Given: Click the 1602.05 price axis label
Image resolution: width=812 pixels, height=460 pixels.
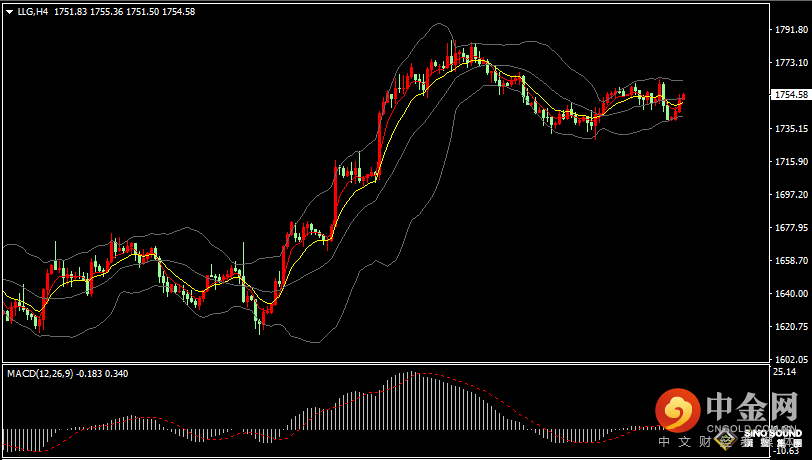Looking at the screenshot, I should coord(791,359).
